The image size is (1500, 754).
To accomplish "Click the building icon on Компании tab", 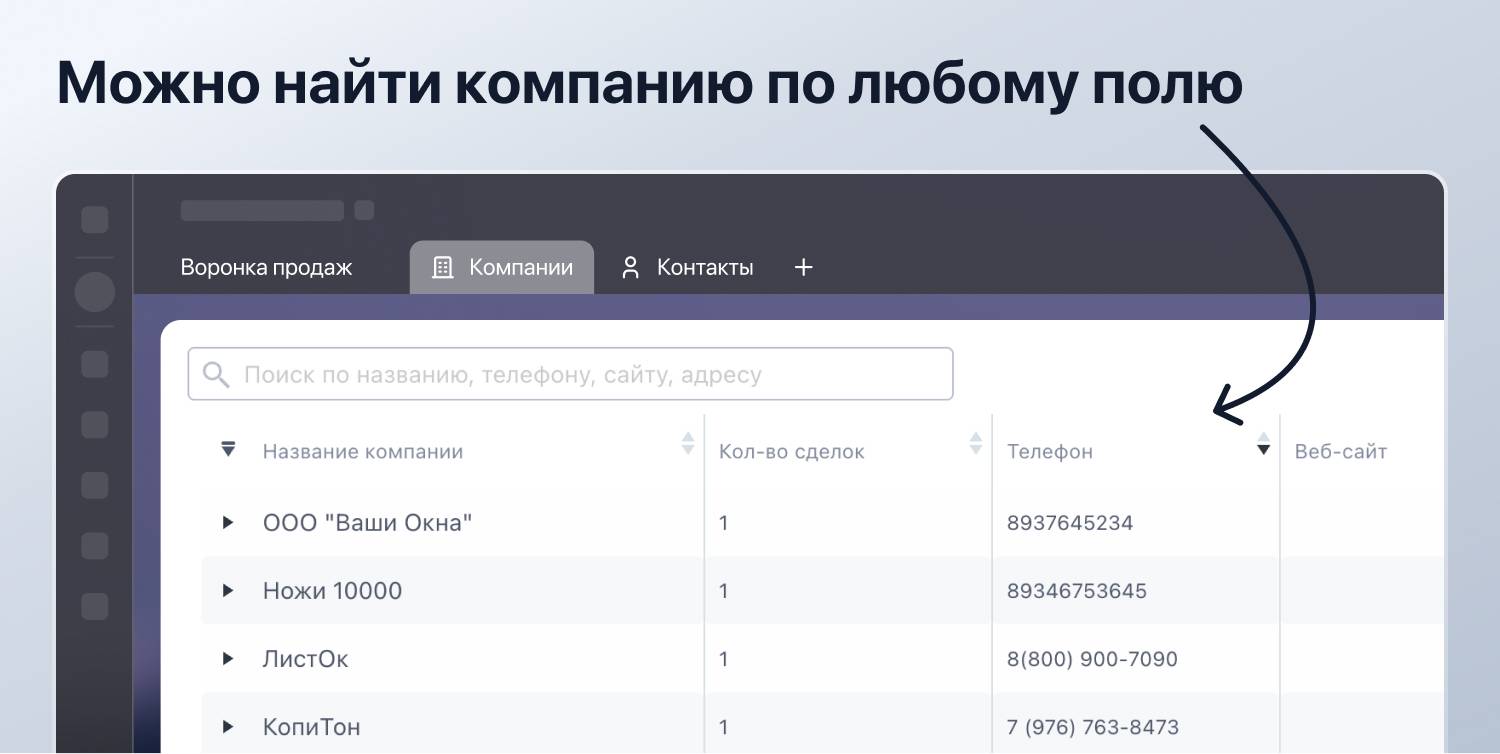I will click(442, 268).
